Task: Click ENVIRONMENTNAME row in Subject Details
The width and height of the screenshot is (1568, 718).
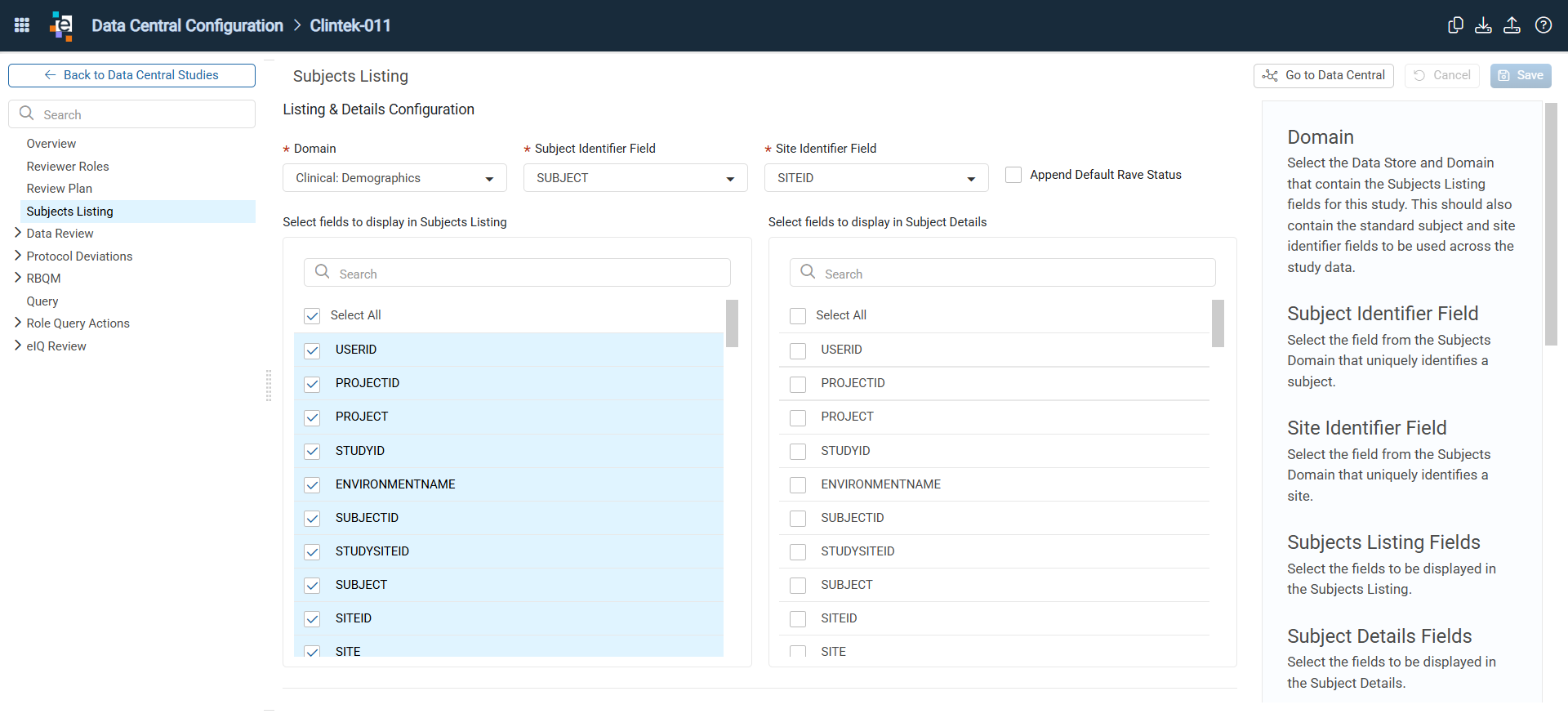Action: tap(994, 484)
